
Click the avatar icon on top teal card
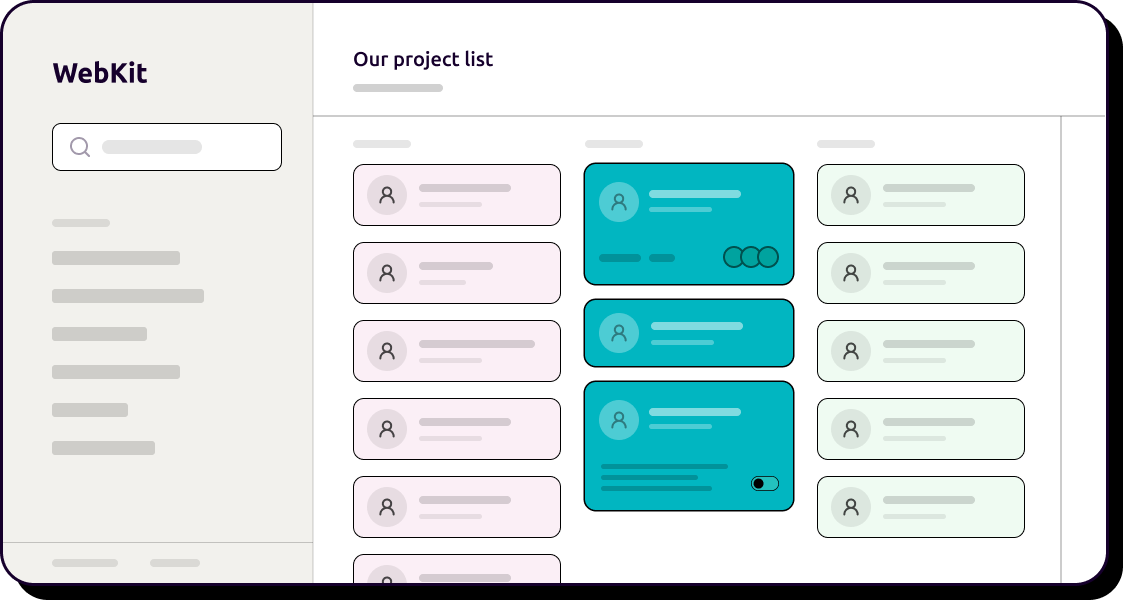click(x=619, y=202)
